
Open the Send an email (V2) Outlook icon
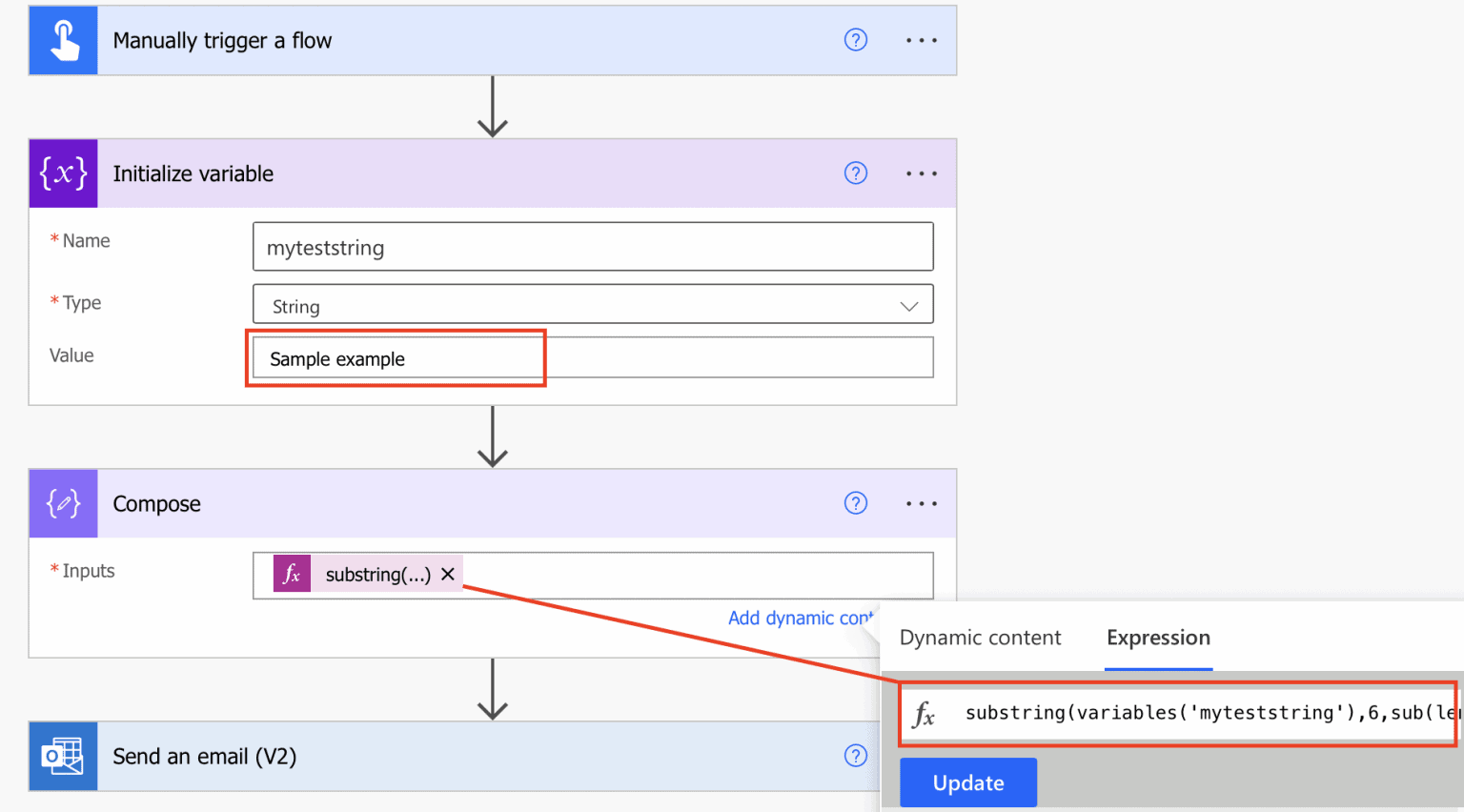[63, 756]
